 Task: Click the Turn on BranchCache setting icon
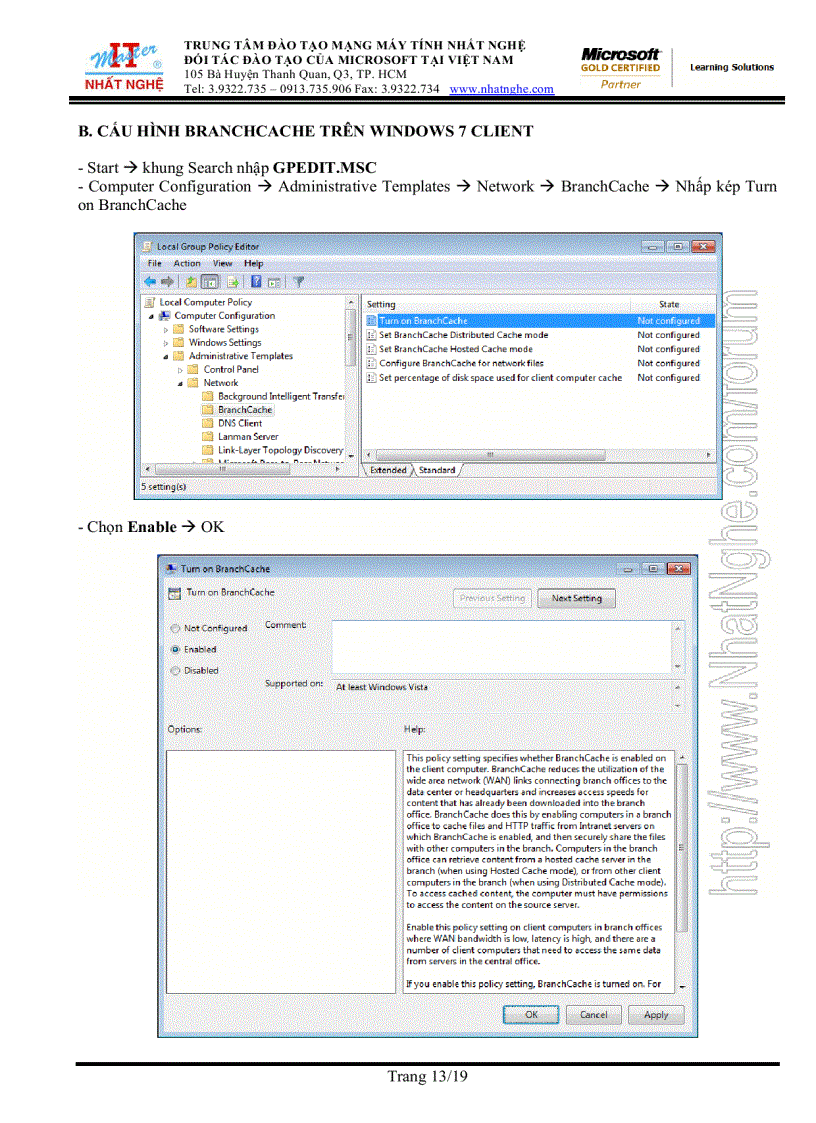pyautogui.click(x=372, y=321)
